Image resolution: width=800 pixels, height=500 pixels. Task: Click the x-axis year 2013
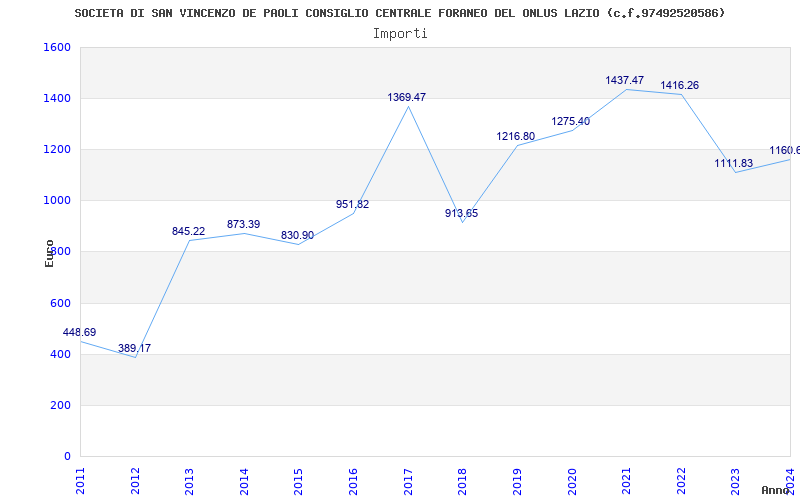[189, 481]
